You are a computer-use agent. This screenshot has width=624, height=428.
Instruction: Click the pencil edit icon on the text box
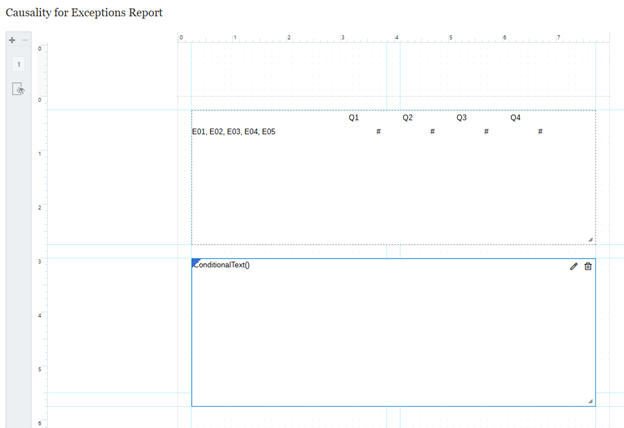click(574, 266)
